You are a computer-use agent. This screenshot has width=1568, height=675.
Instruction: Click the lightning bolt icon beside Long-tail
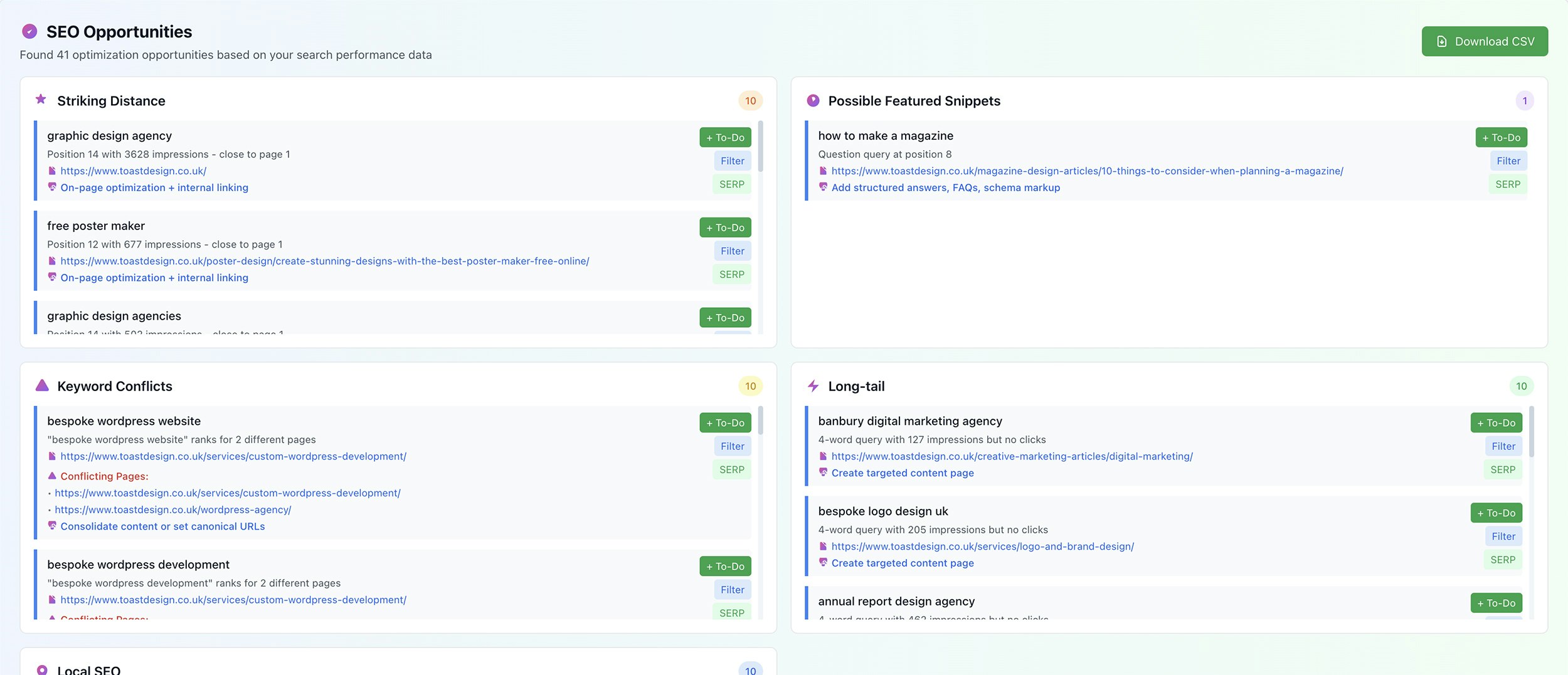point(812,385)
